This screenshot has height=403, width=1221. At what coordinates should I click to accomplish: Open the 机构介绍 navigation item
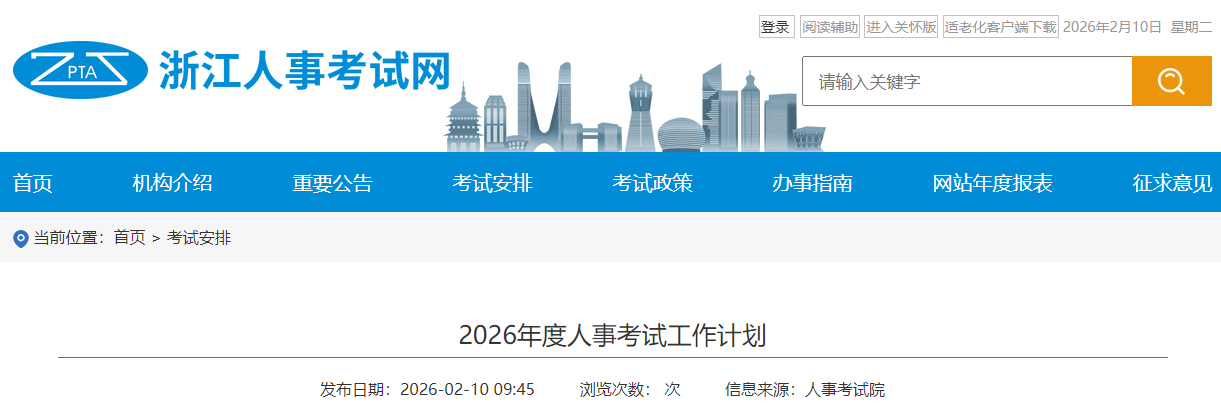[172, 183]
